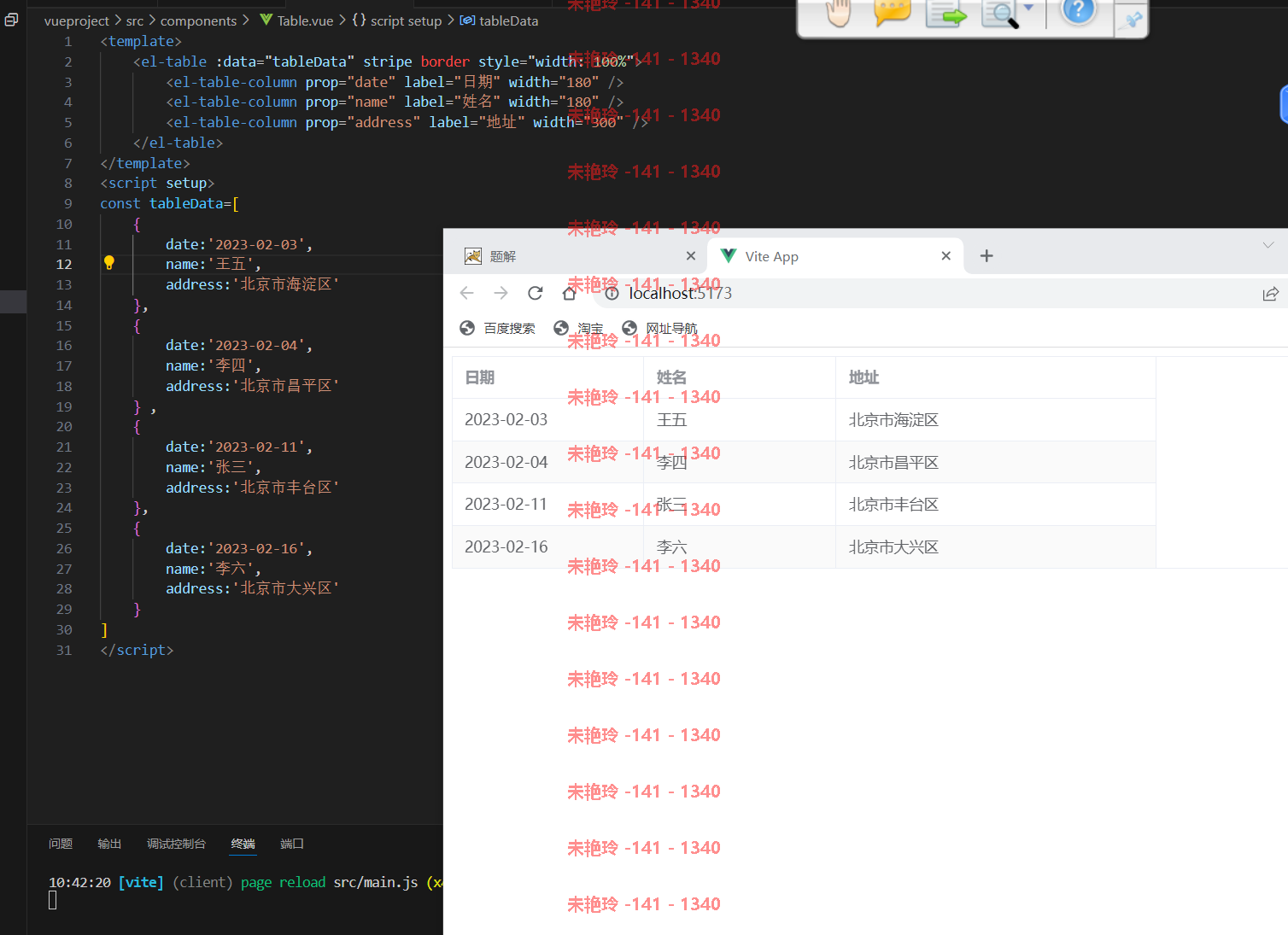Viewport: 1288px width, 935px height.
Task: Click the 2023-02-11 table cell
Action: [x=547, y=505]
